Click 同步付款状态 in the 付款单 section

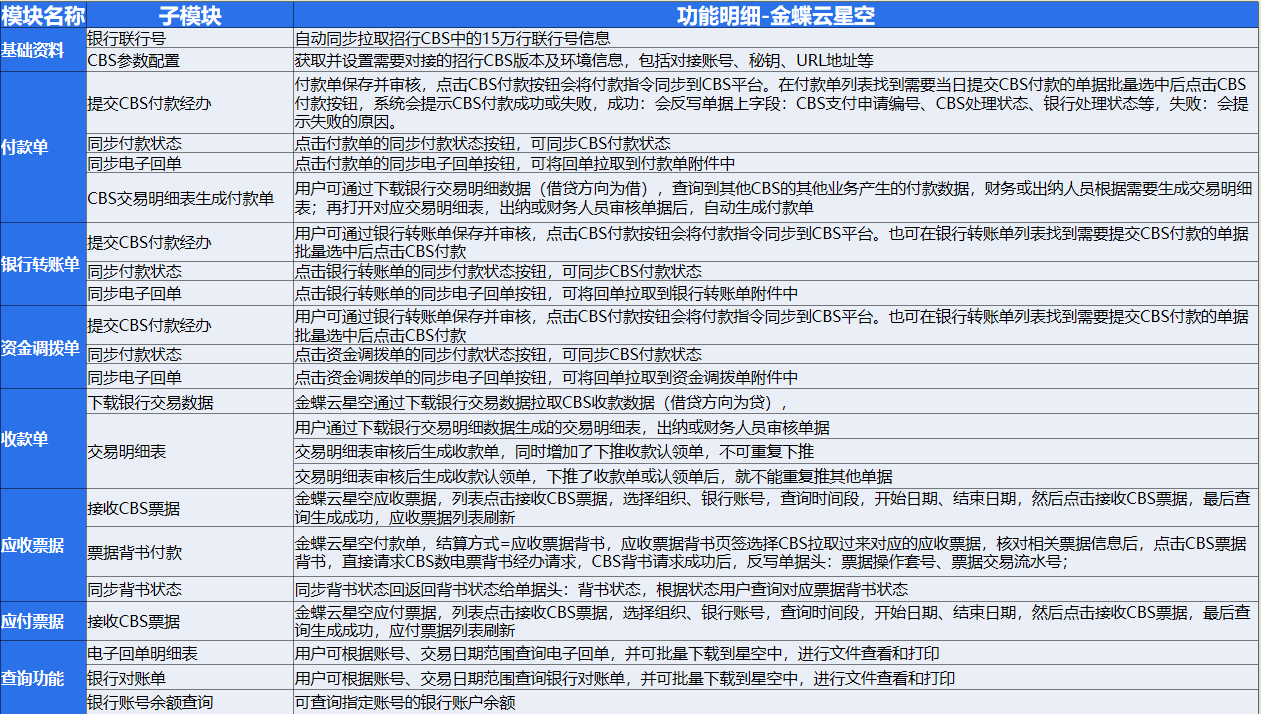[190, 143]
